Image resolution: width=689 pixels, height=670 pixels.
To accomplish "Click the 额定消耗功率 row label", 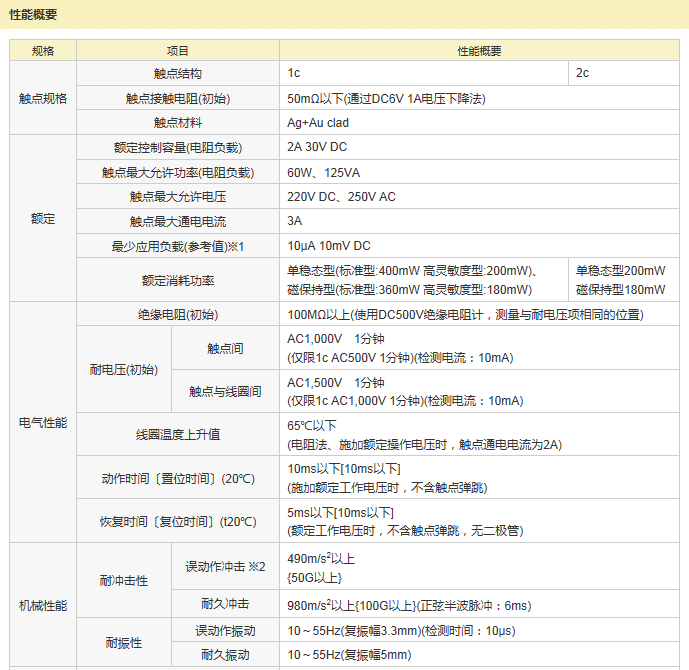I will [178, 280].
